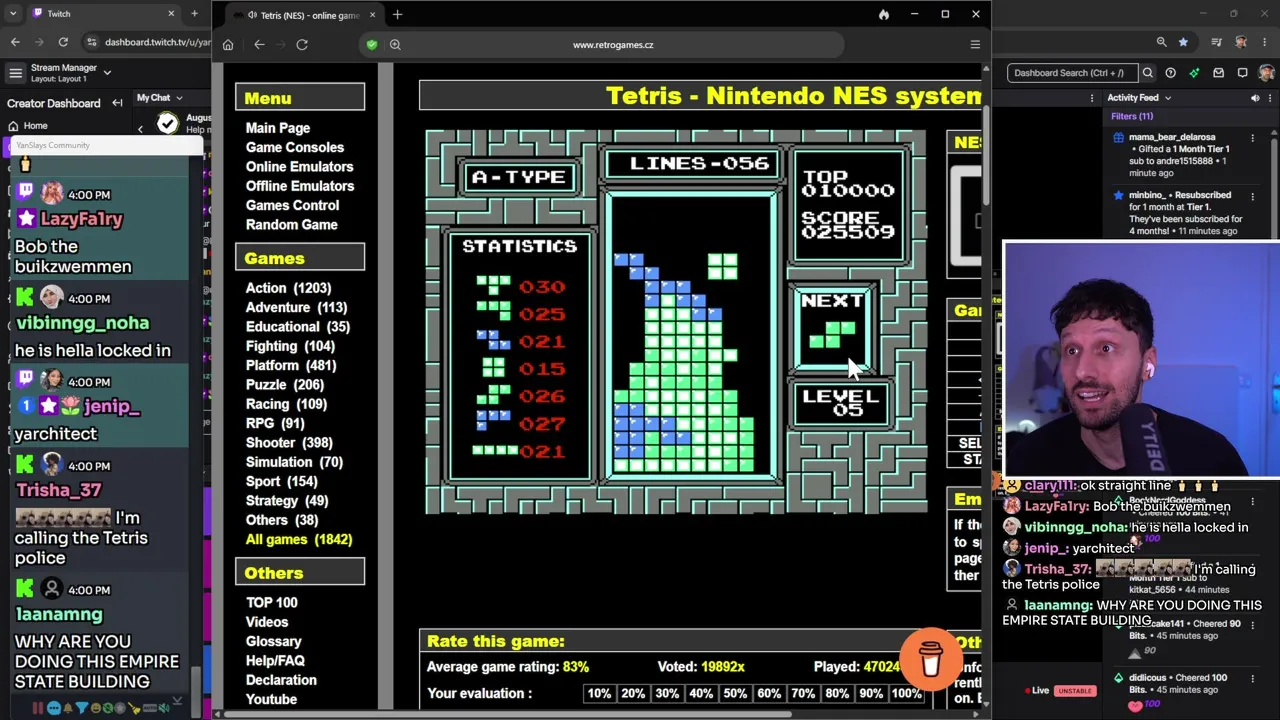The image size is (1280, 720).
Task: Browse Puzzle (206) games category
Action: click(x=285, y=385)
